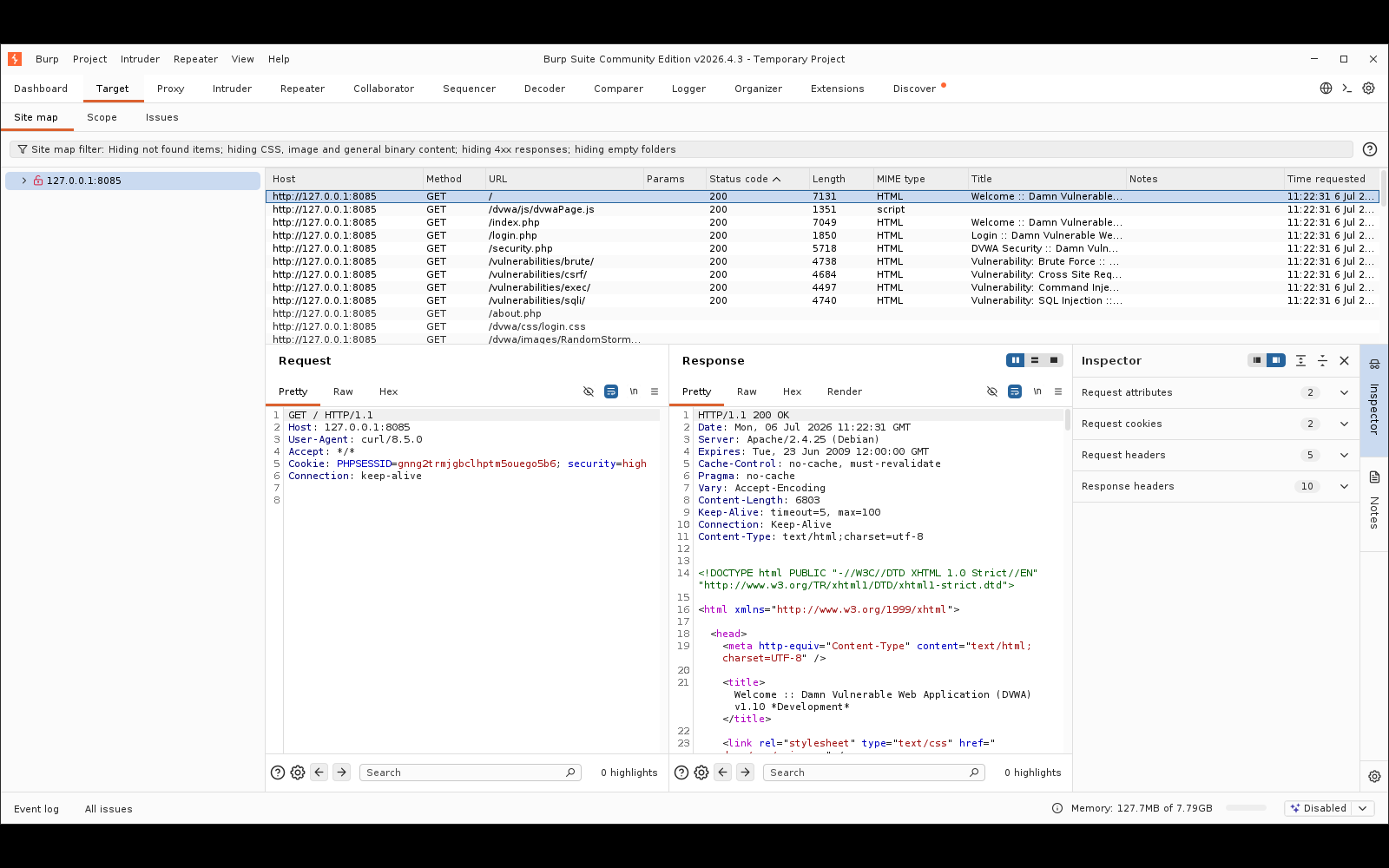
Task: Go to the next match in Request search
Action: [x=342, y=773]
